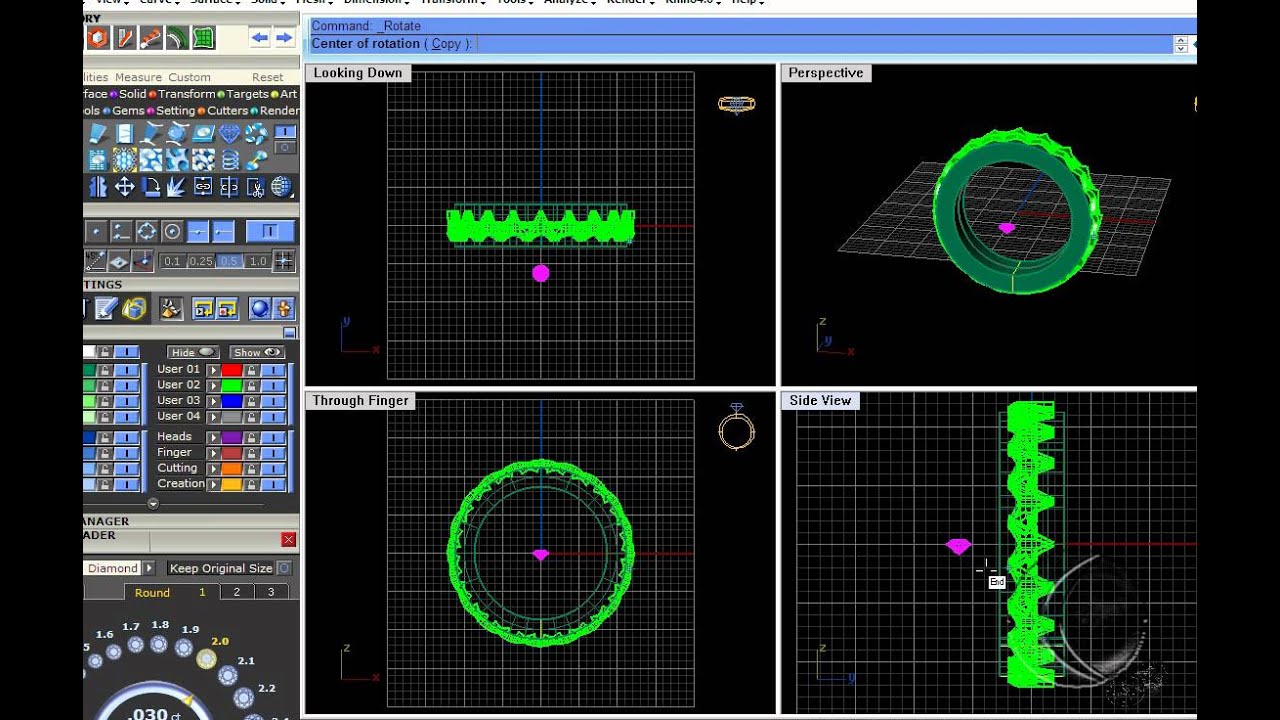Click Reset in the menu header

268,77
